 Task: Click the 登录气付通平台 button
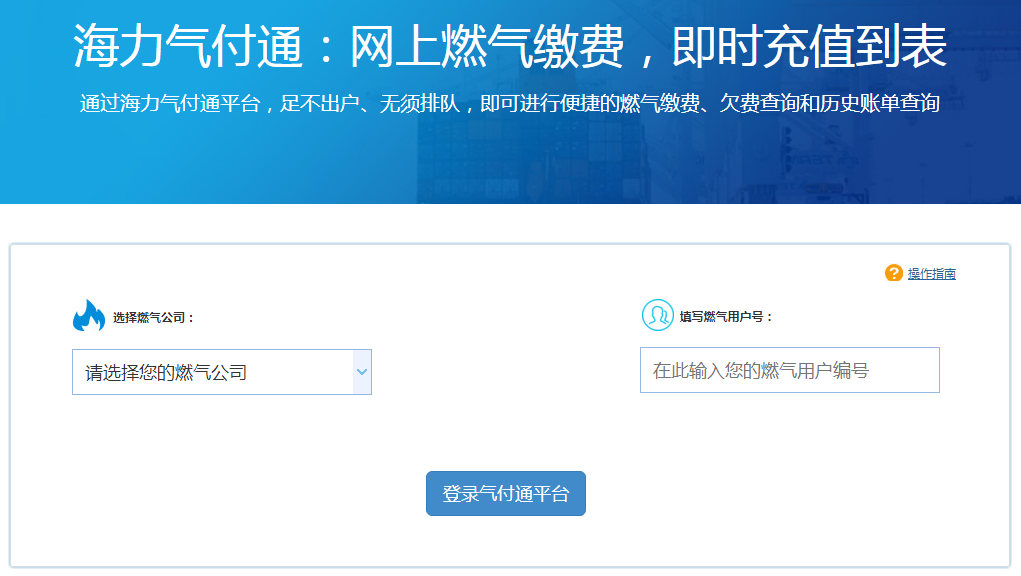pyautogui.click(x=506, y=493)
